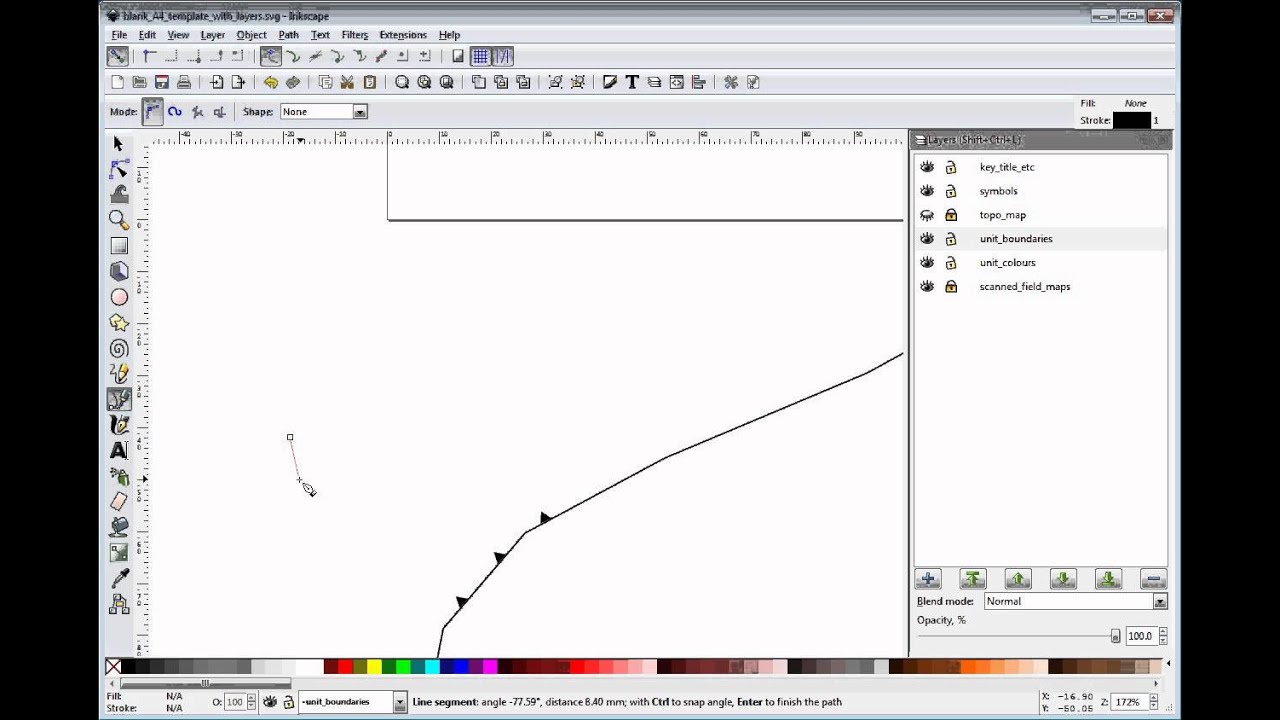Open the Path menu
Image resolution: width=1280 pixels, height=720 pixels.
tap(288, 35)
